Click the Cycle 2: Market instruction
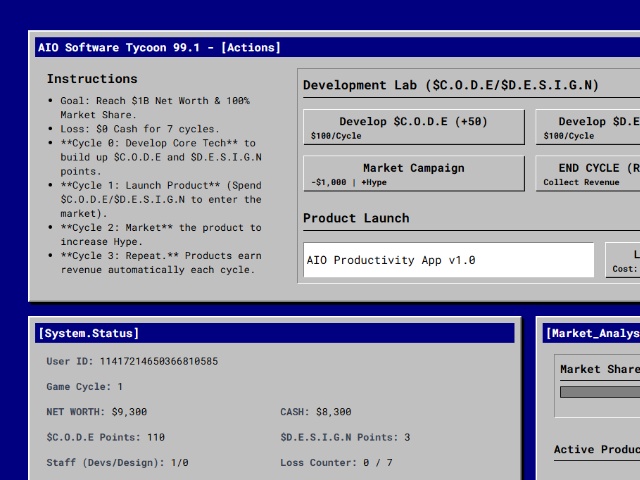Image resolution: width=640 pixels, height=480 pixels. pos(161,235)
